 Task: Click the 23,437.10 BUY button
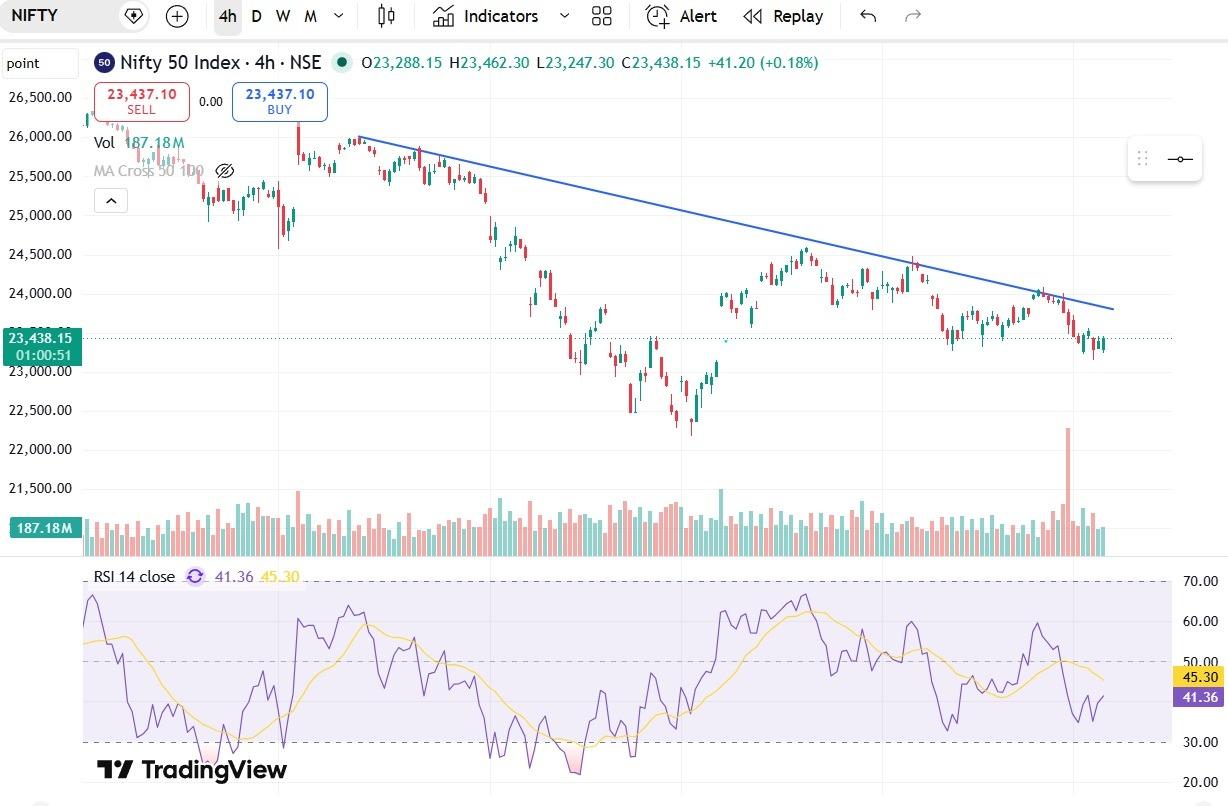[280, 102]
